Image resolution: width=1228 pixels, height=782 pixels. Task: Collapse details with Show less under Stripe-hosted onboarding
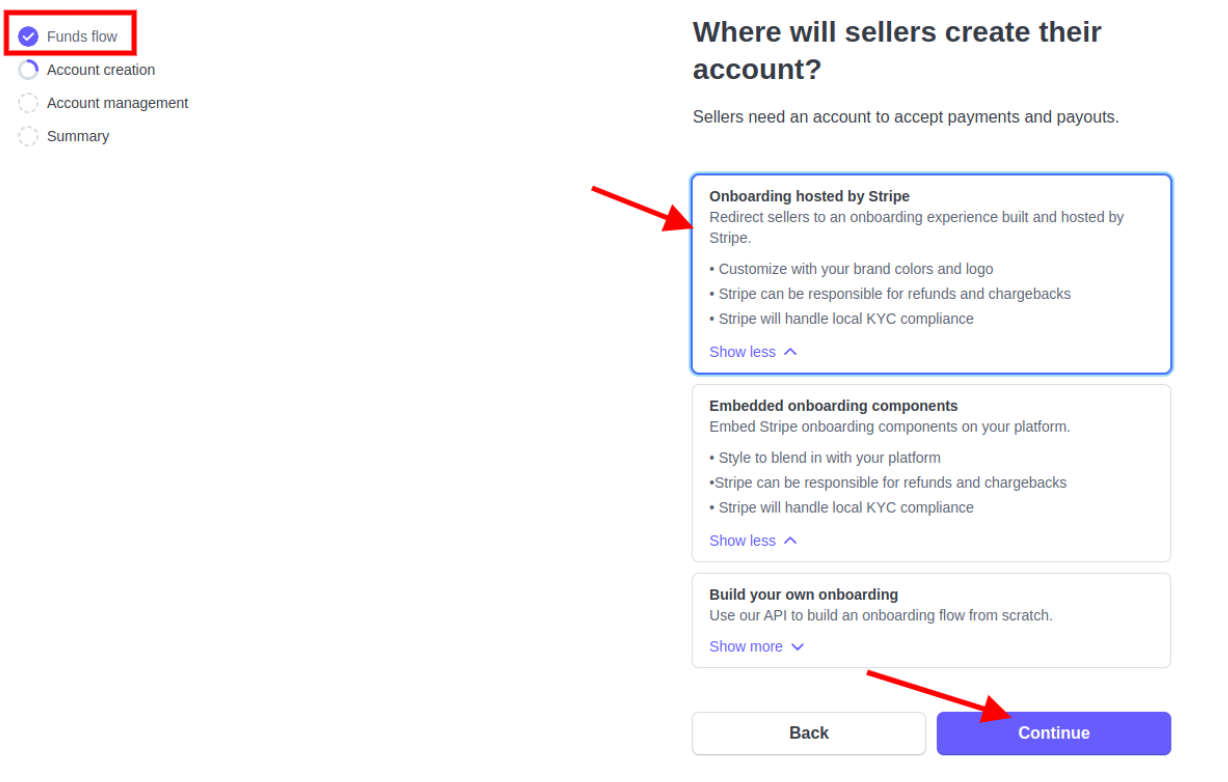coord(742,352)
